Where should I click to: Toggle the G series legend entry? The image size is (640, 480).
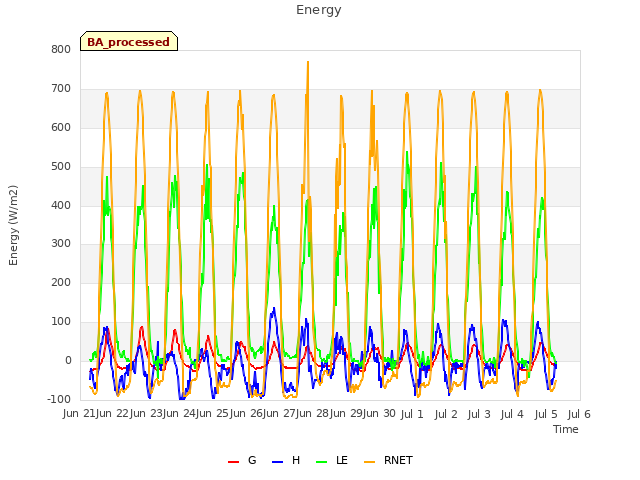click(242, 460)
